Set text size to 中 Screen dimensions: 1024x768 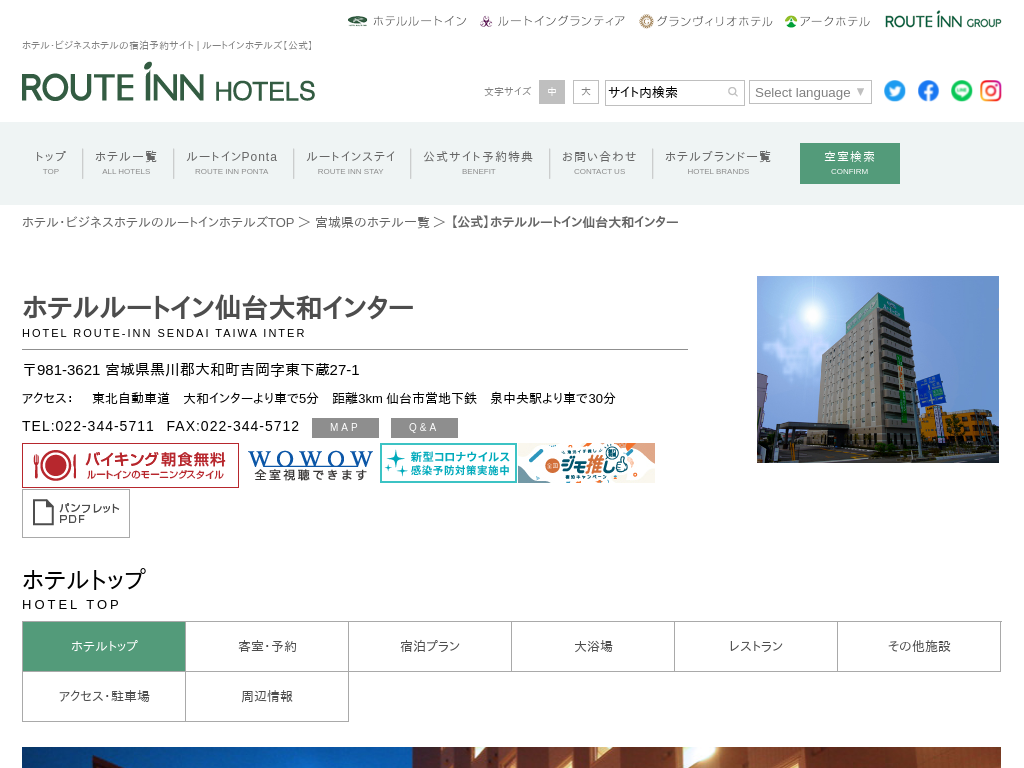coord(552,92)
